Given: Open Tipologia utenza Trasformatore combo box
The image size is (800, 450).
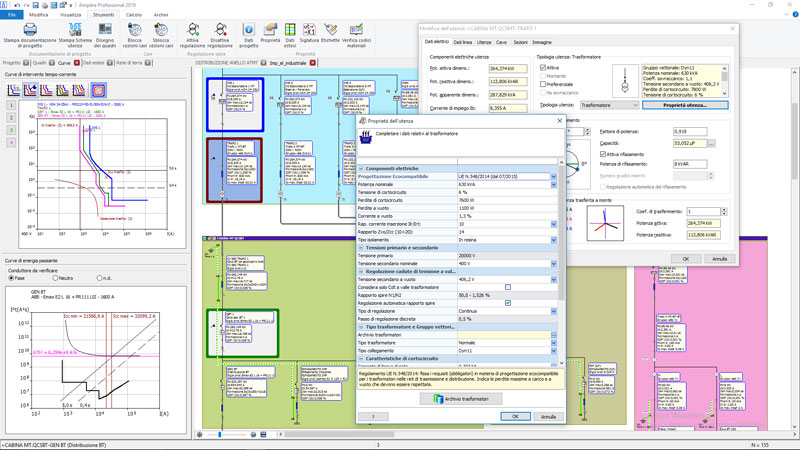Looking at the screenshot, I should click(609, 105).
